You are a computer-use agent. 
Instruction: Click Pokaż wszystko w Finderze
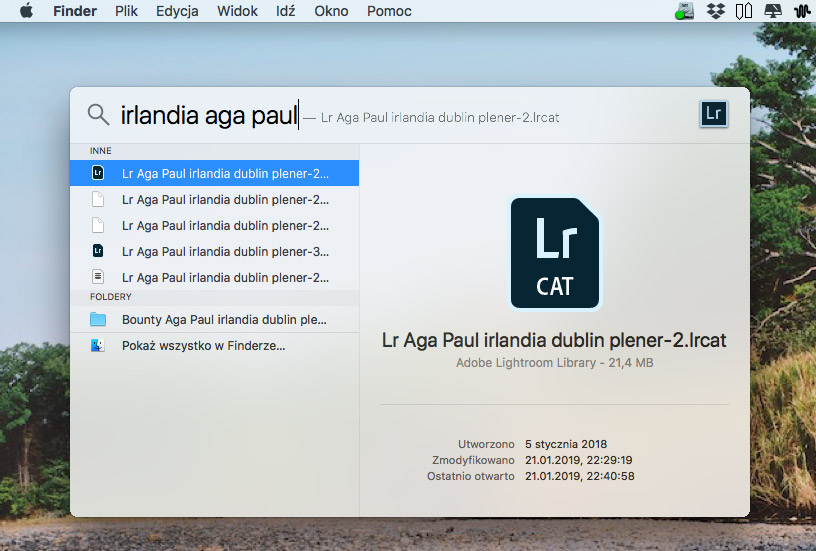[x=203, y=346]
